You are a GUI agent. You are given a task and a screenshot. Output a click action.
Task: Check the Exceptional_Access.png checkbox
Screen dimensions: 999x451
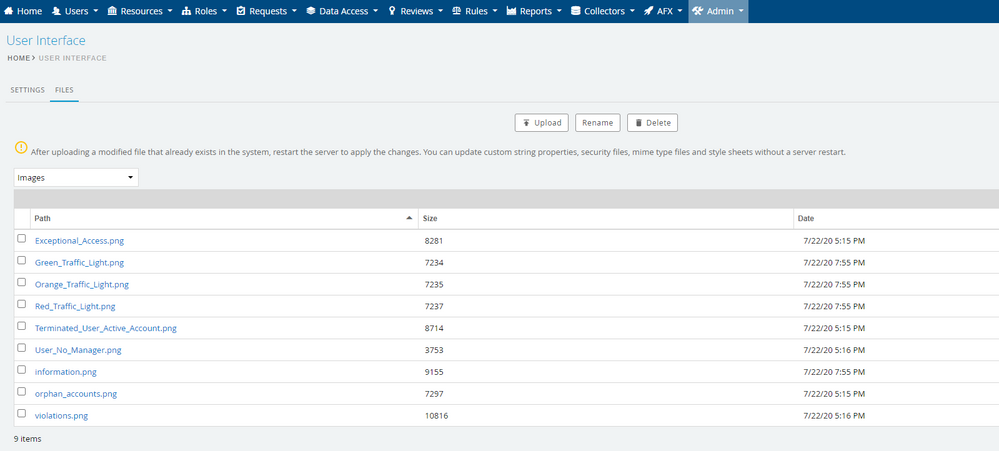22,239
